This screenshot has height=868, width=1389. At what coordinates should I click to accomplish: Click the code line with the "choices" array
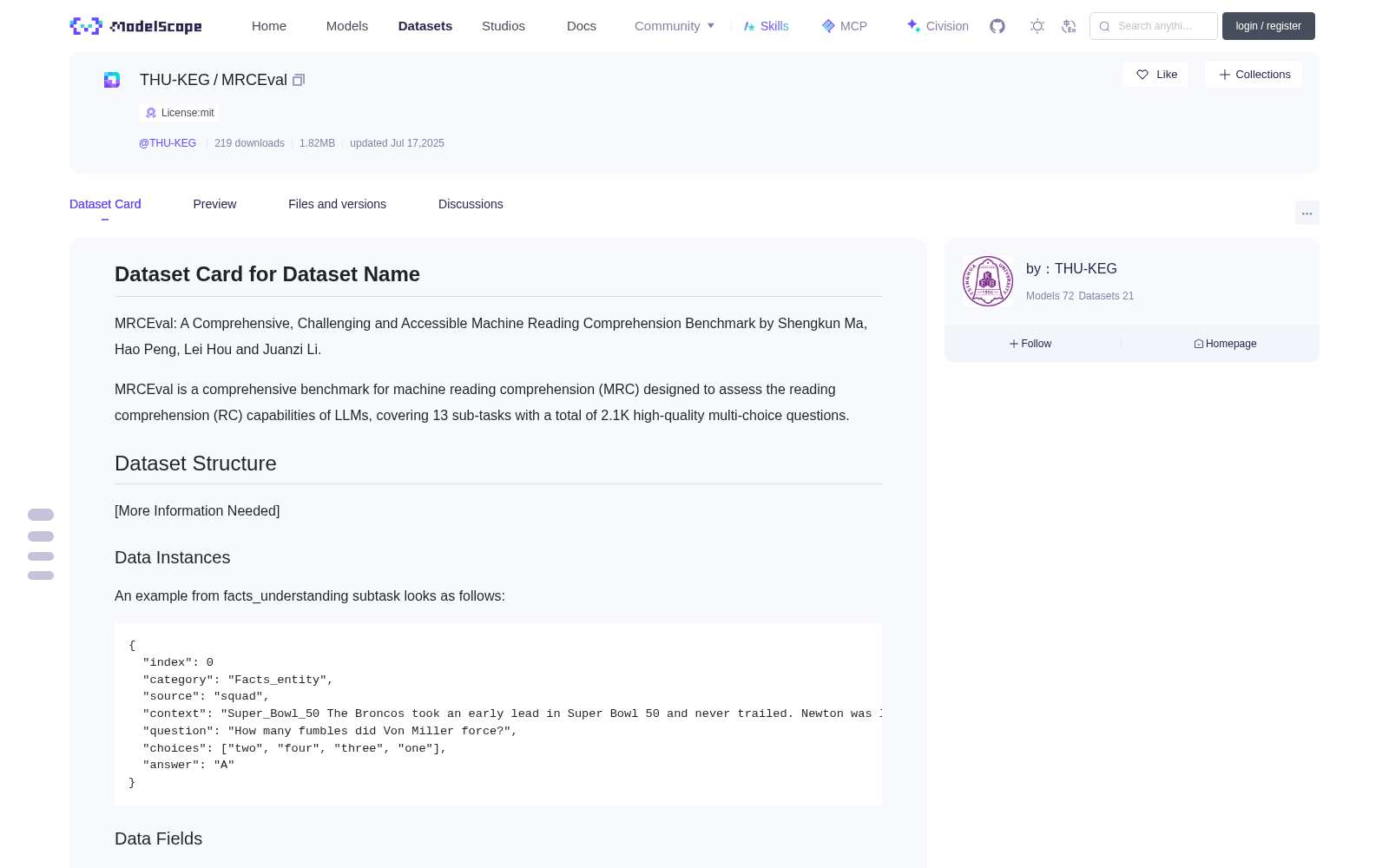294,748
